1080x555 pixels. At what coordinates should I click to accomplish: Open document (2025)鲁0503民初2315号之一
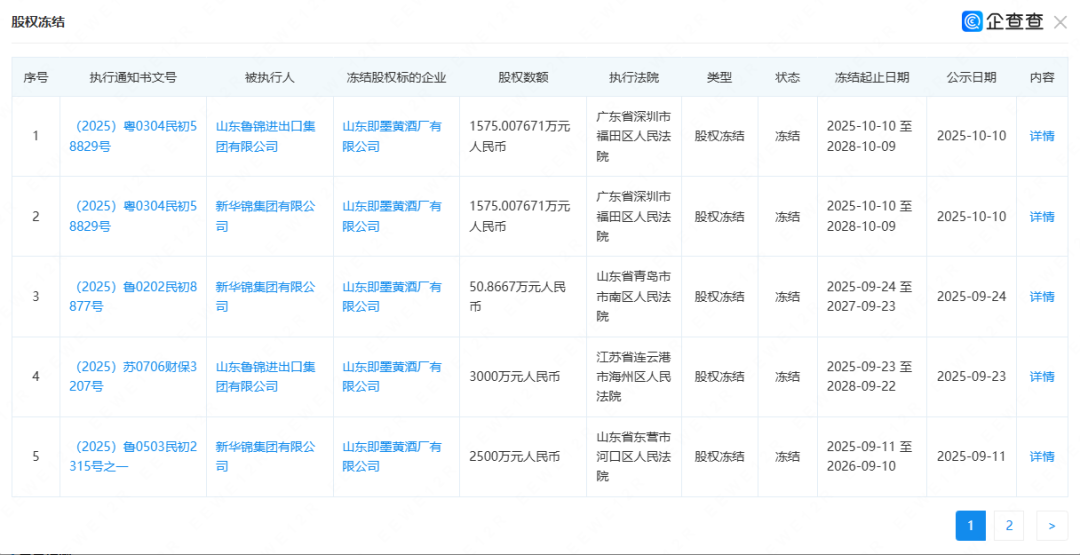coord(133,457)
